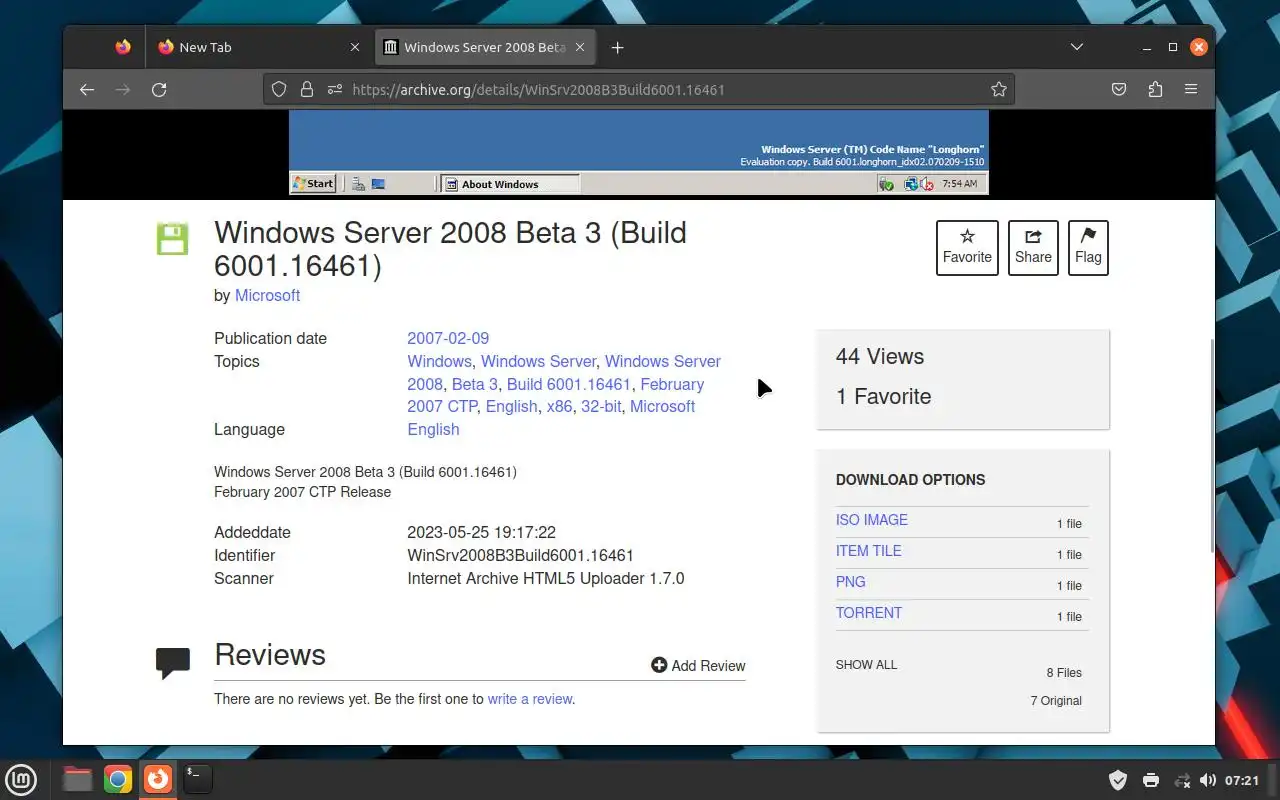Click the 07:21 clock in the panel

1242,780
